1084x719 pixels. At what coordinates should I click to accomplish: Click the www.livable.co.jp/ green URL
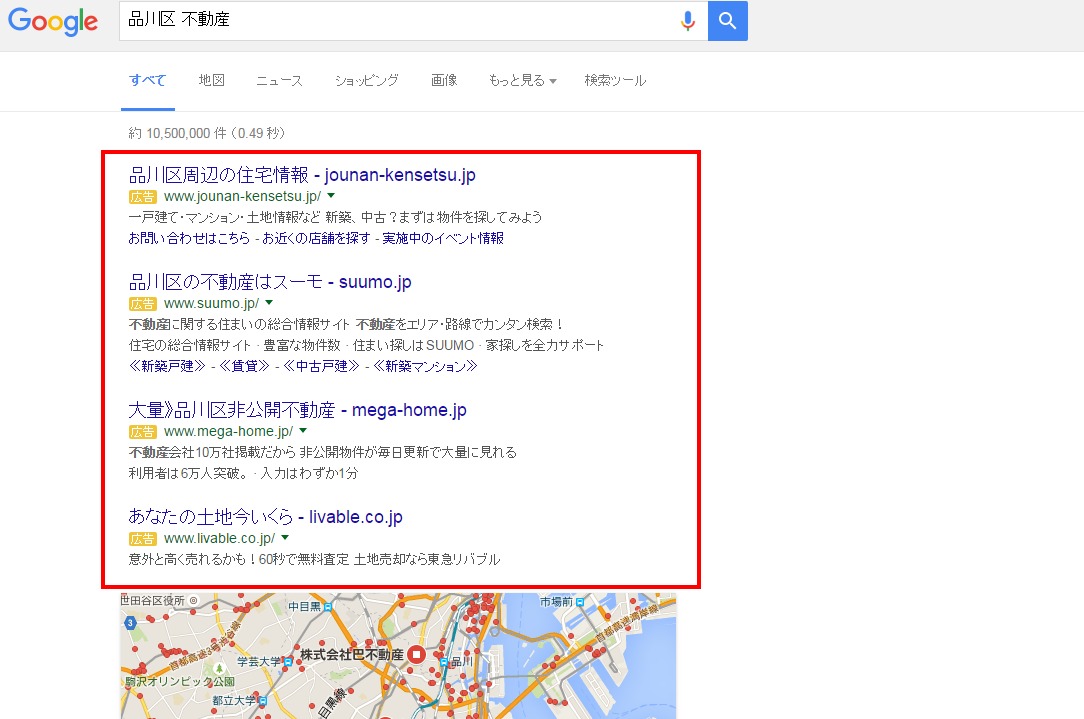coord(220,538)
